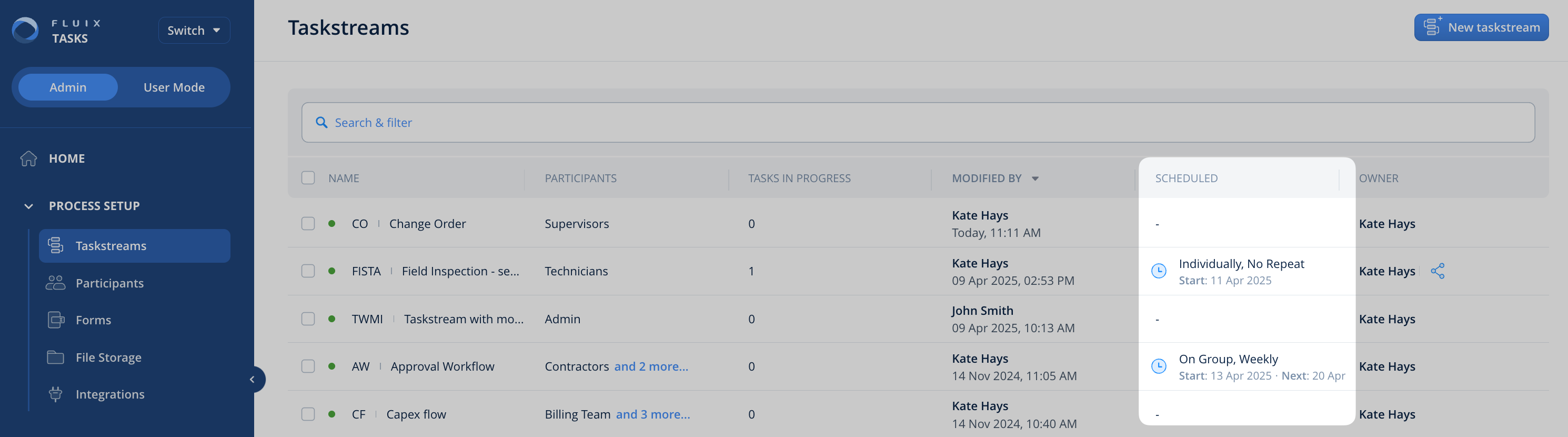Click the File Storage folder icon
This screenshot has width=1568, height=437.
point(55,357)
